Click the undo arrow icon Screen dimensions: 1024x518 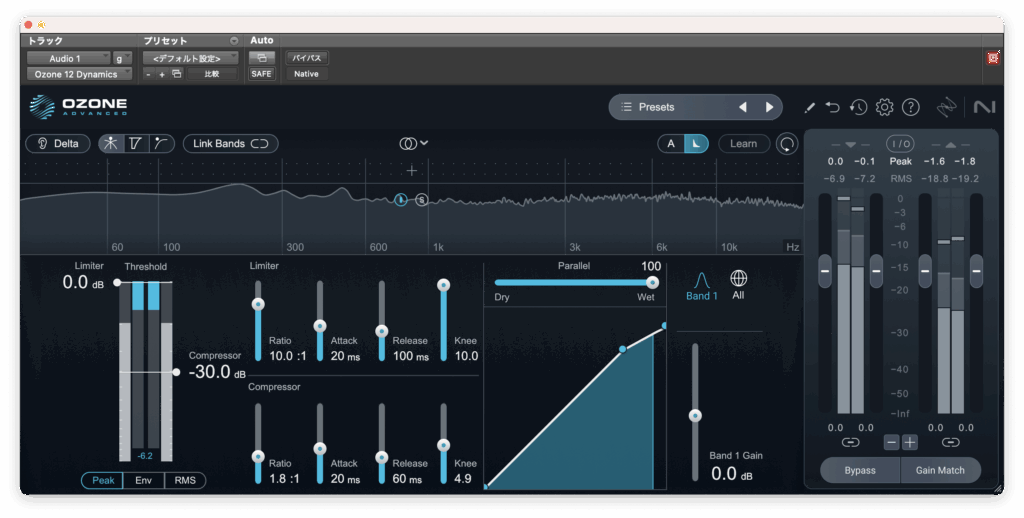click(832, 107)
